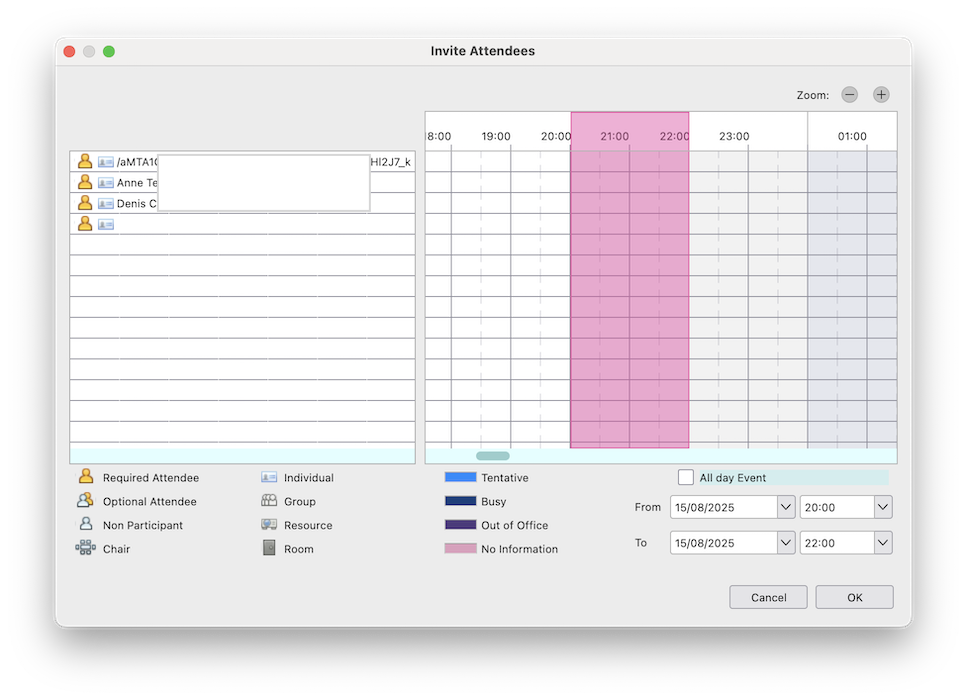Open the To date dropdown
The width and height of the screenshot is (967, 700).
point(785,543)
